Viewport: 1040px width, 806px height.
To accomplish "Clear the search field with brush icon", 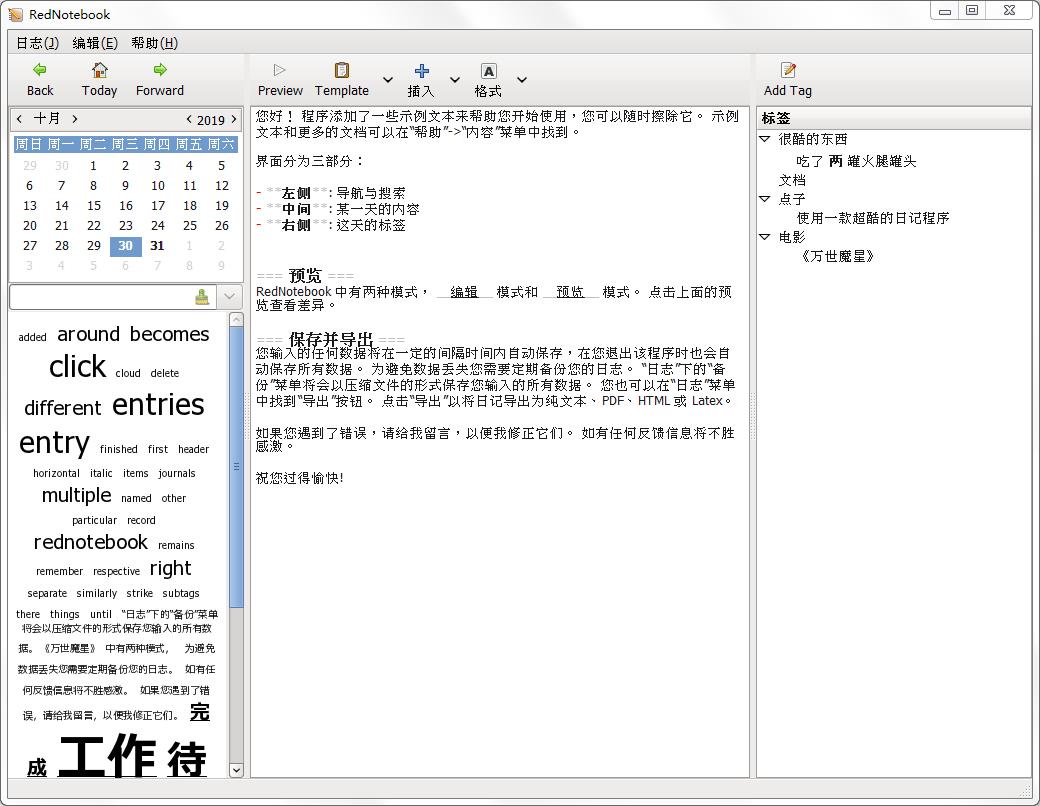I will (x=202, y=297).
